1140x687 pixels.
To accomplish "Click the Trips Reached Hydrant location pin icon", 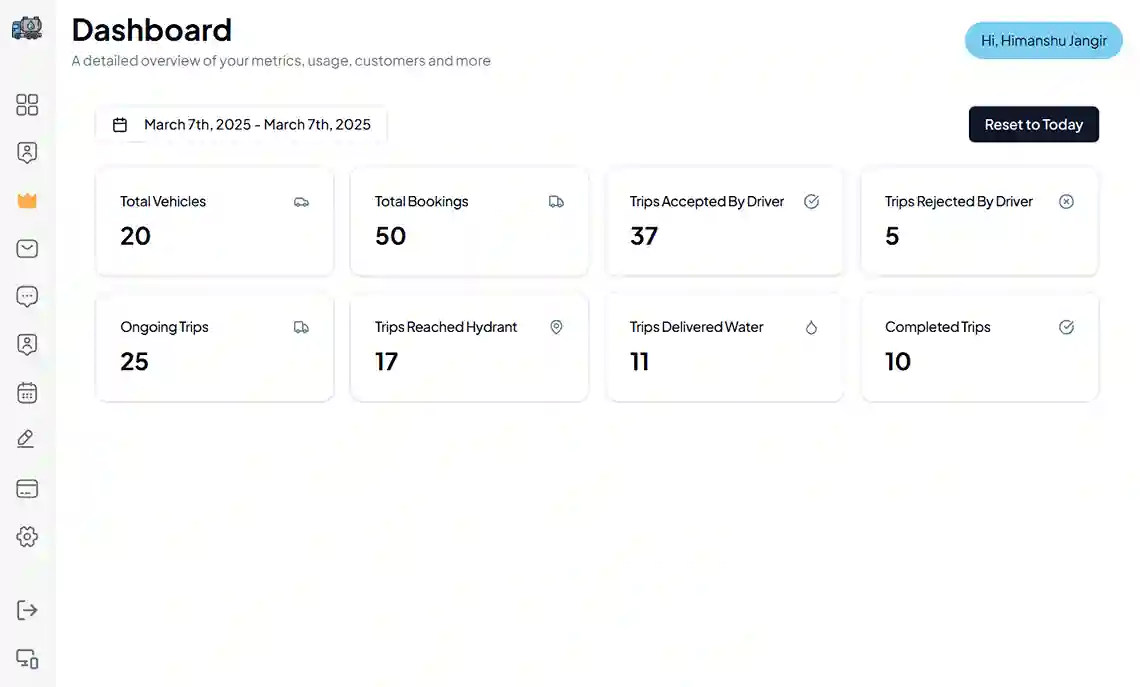I will pos(556,327).
